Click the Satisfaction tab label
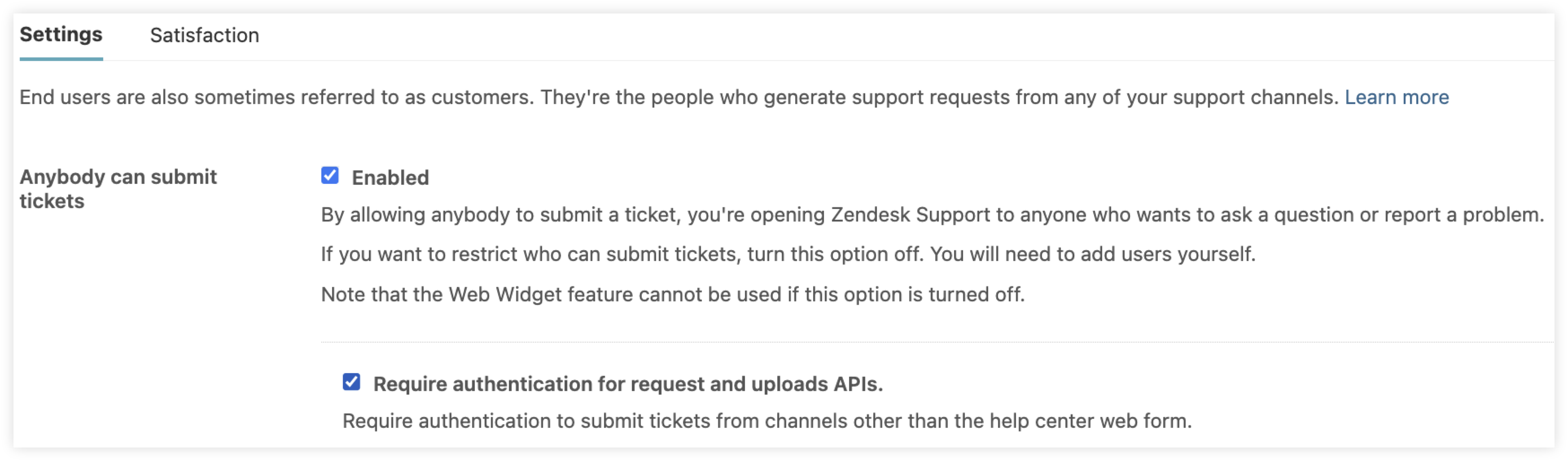 click(205, 35)
